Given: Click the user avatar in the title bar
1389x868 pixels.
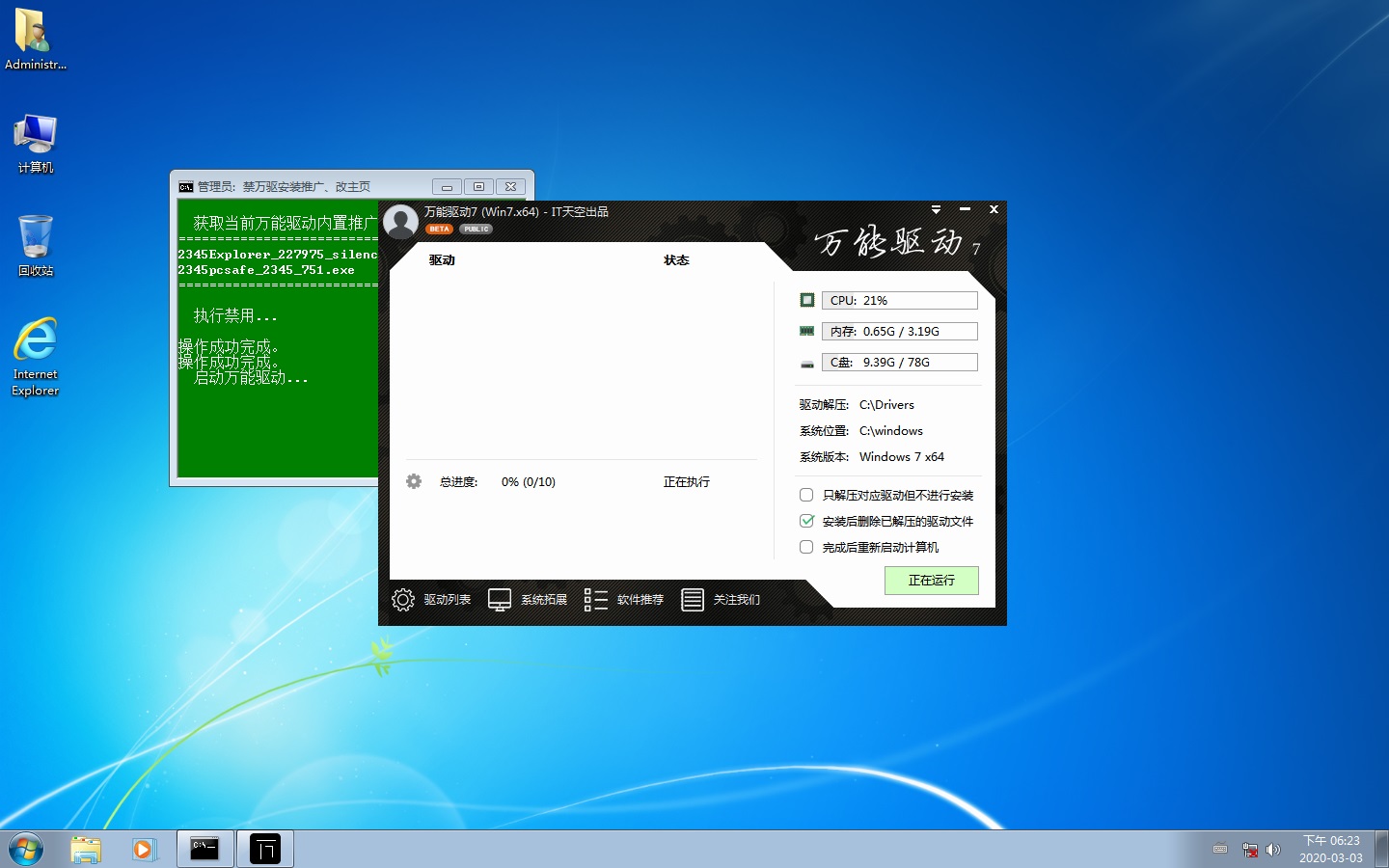Looking at the screenshot, I should point(400,222).
